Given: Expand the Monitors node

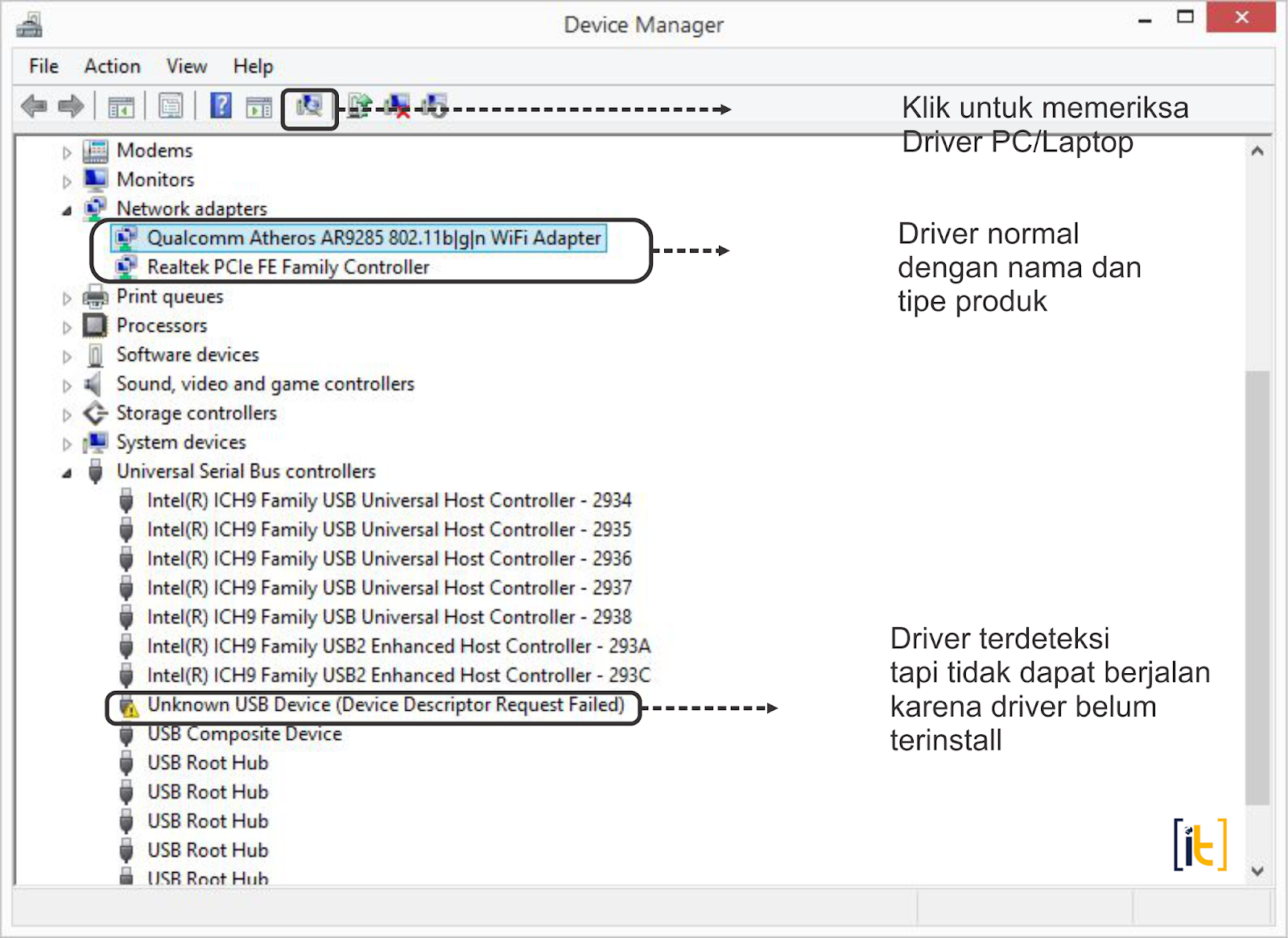Looking at the screenshot, I should 67,181.
